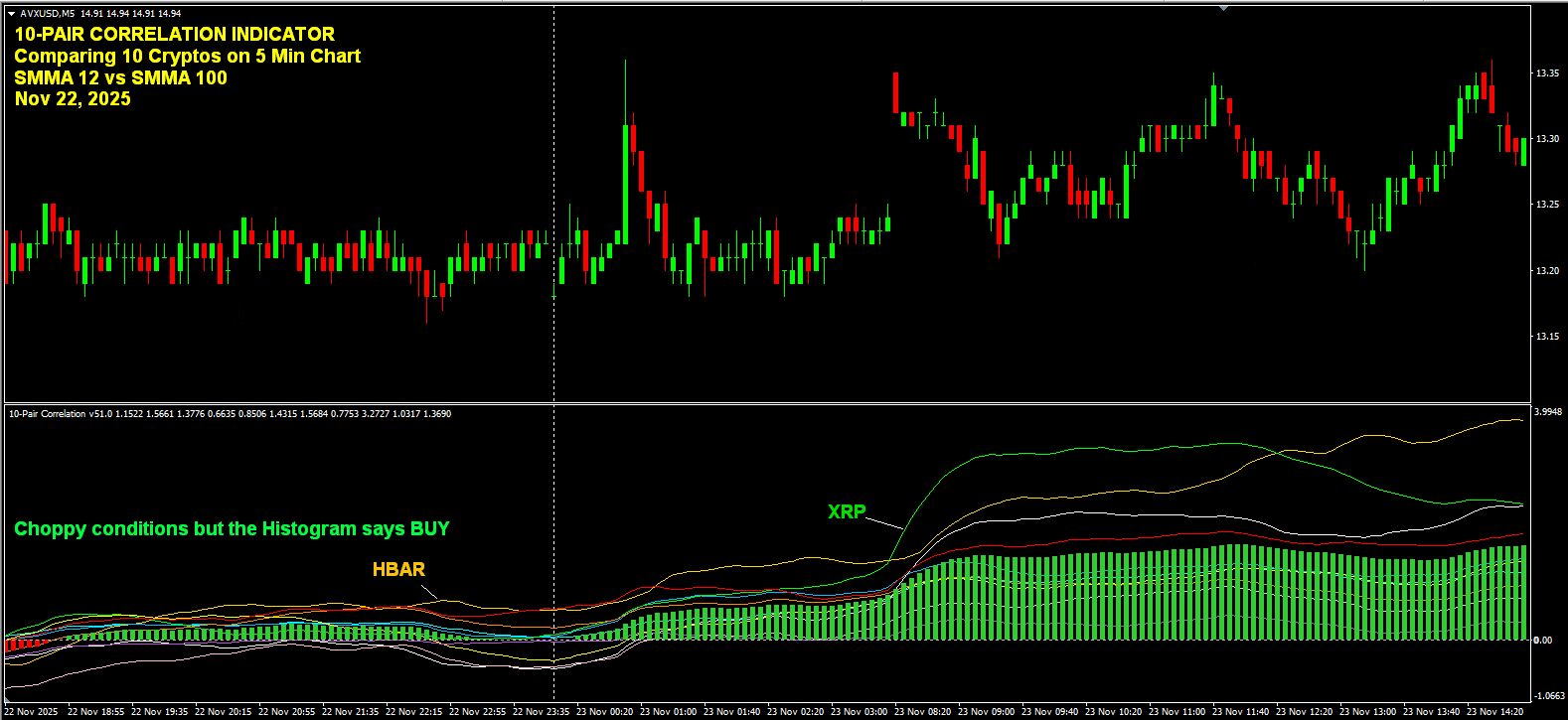
Task: Click the 3.9948 indicator scale maximum
Action: tap(1548, 411)
